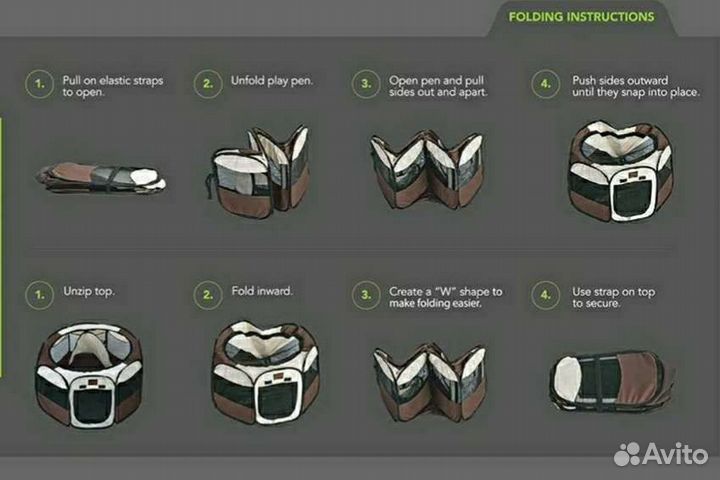720x480 pixels.
Task: Select the fold inward play pen image
Action: tap(265, 372)
